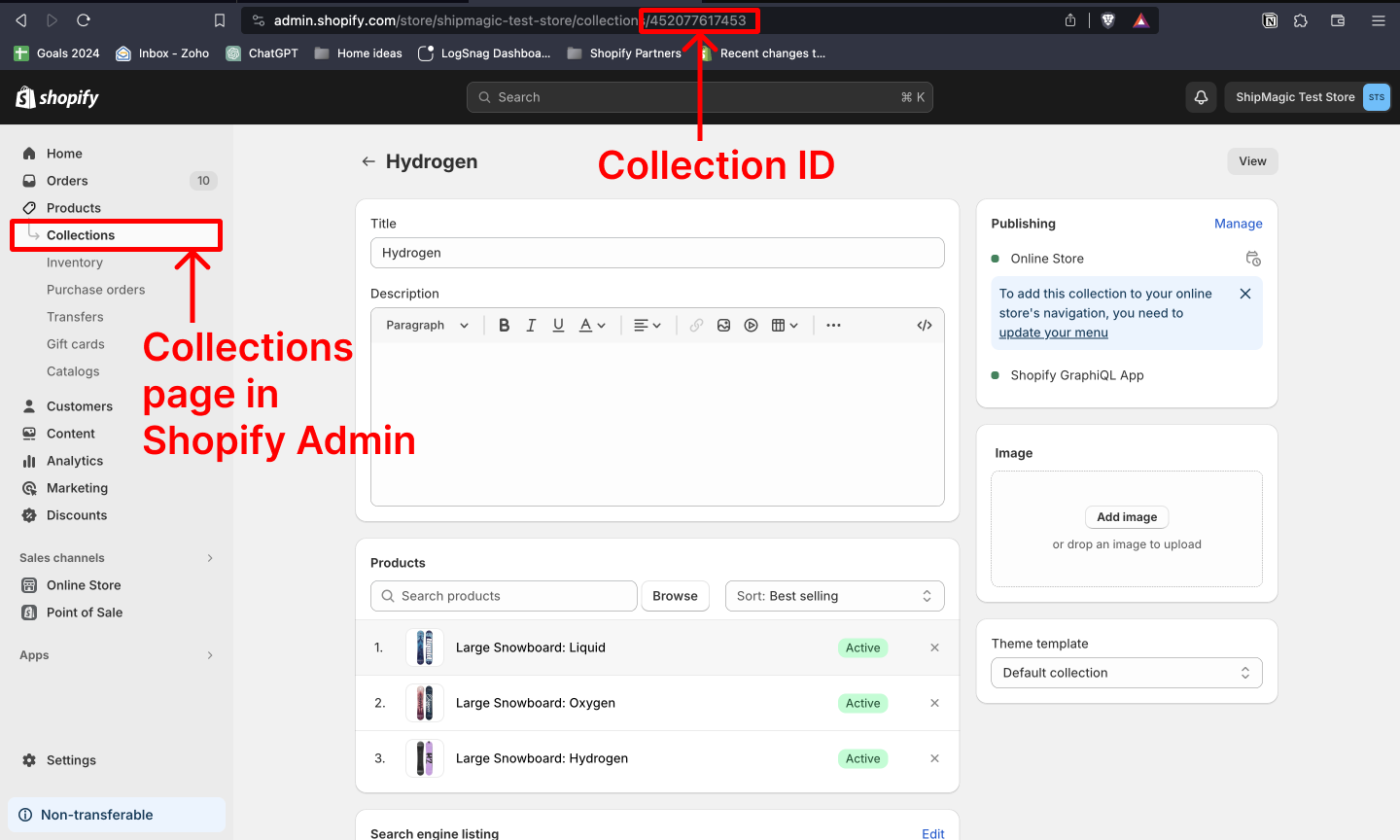Click the back arrow beside Hydrogen
This screenshot has height=840, width=1400.
click(368, 161)
